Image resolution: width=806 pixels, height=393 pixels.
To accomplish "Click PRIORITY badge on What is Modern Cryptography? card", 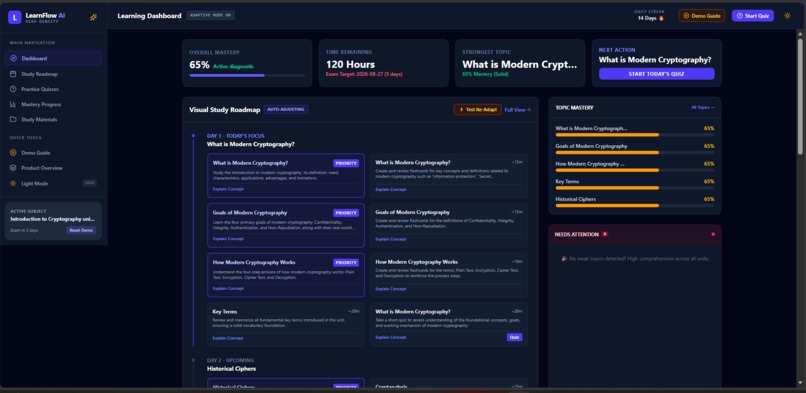I will [346, 163].
